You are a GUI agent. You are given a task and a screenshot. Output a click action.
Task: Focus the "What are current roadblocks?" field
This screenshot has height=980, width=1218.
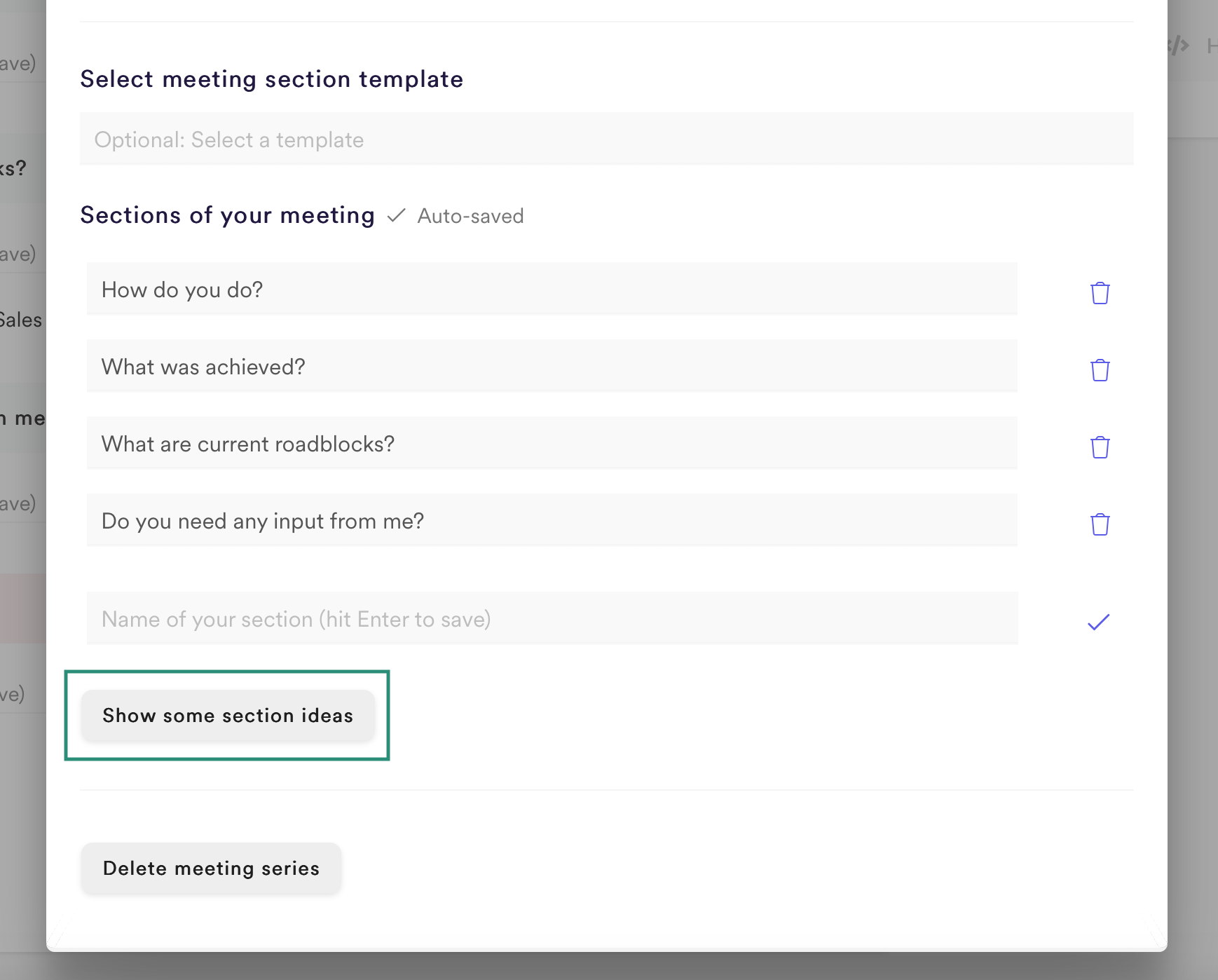(552, 444)
